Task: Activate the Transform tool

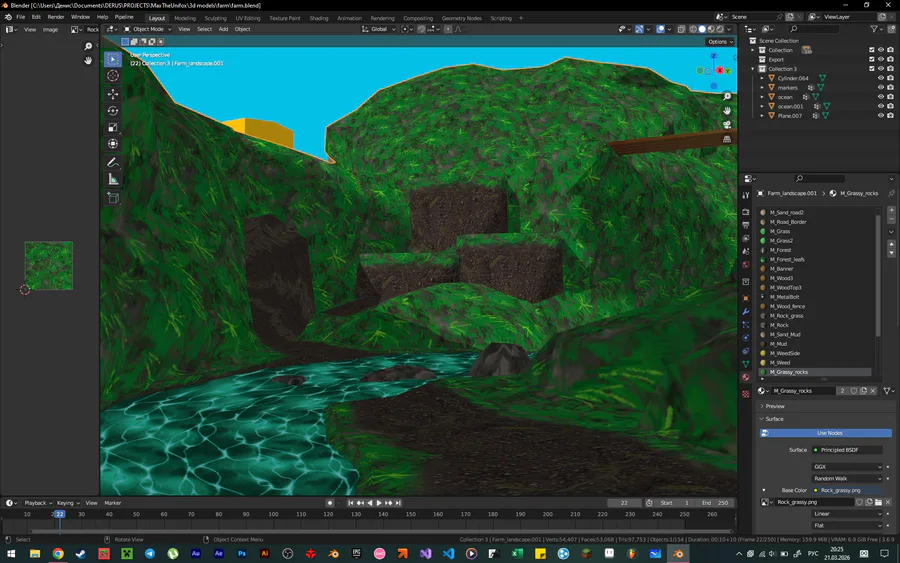Action: 113,144
